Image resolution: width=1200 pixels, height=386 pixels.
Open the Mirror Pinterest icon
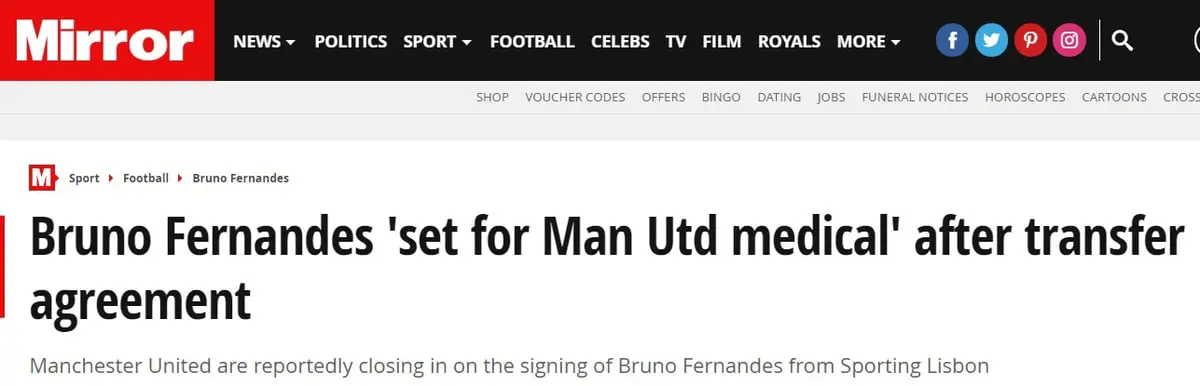click(x=1030, y=41)
